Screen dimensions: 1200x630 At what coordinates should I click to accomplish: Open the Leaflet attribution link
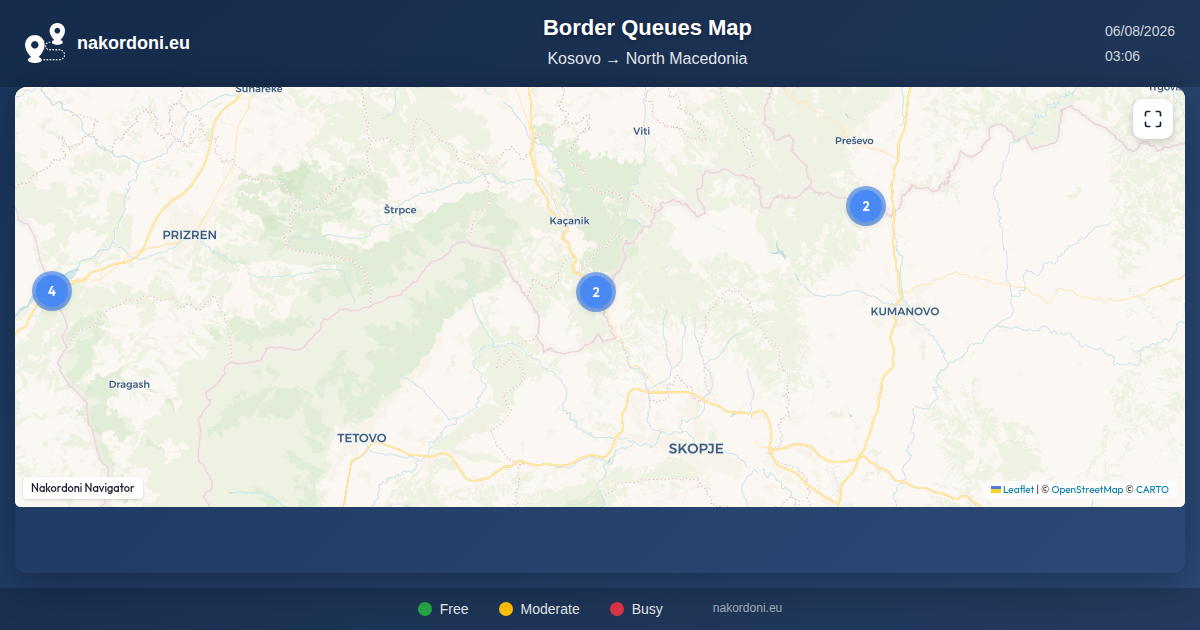(1012, 490)
